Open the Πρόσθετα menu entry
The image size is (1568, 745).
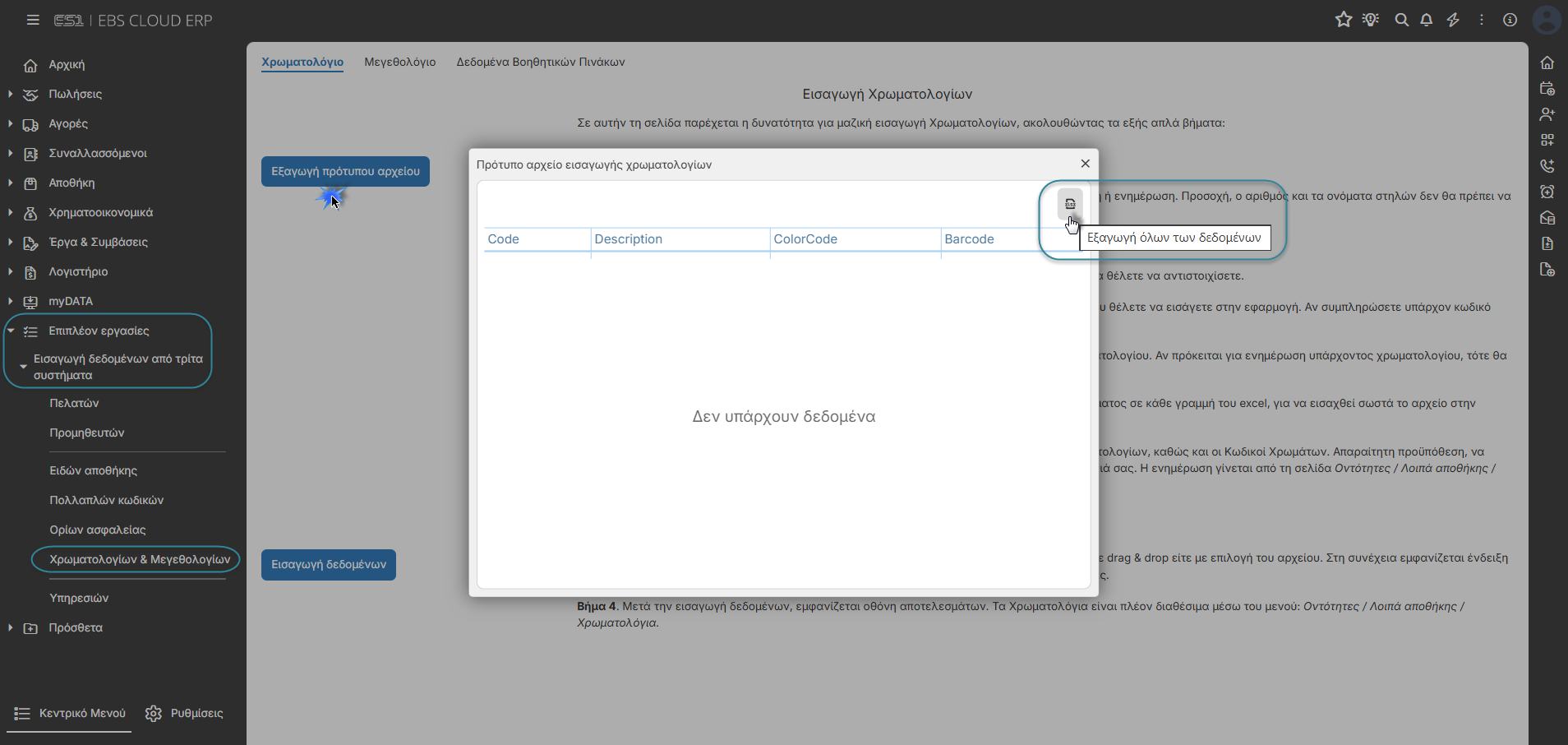coord(76,628)
